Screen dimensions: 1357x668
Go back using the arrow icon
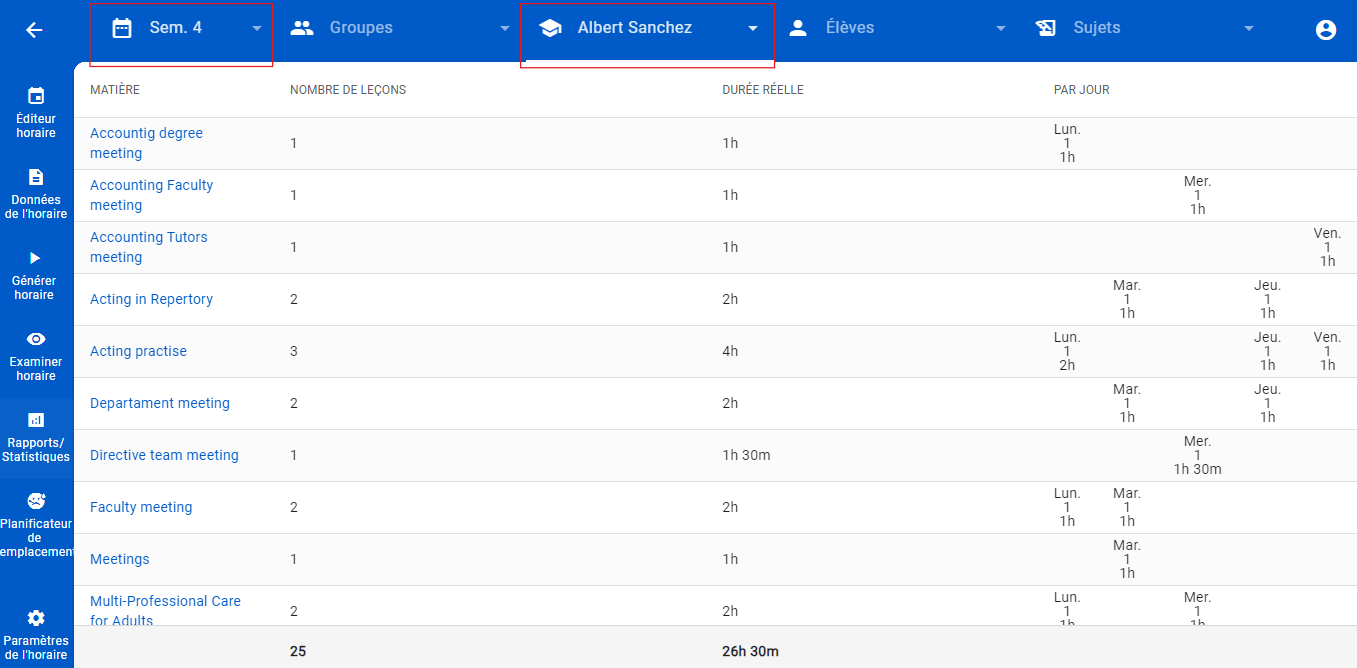34,30
